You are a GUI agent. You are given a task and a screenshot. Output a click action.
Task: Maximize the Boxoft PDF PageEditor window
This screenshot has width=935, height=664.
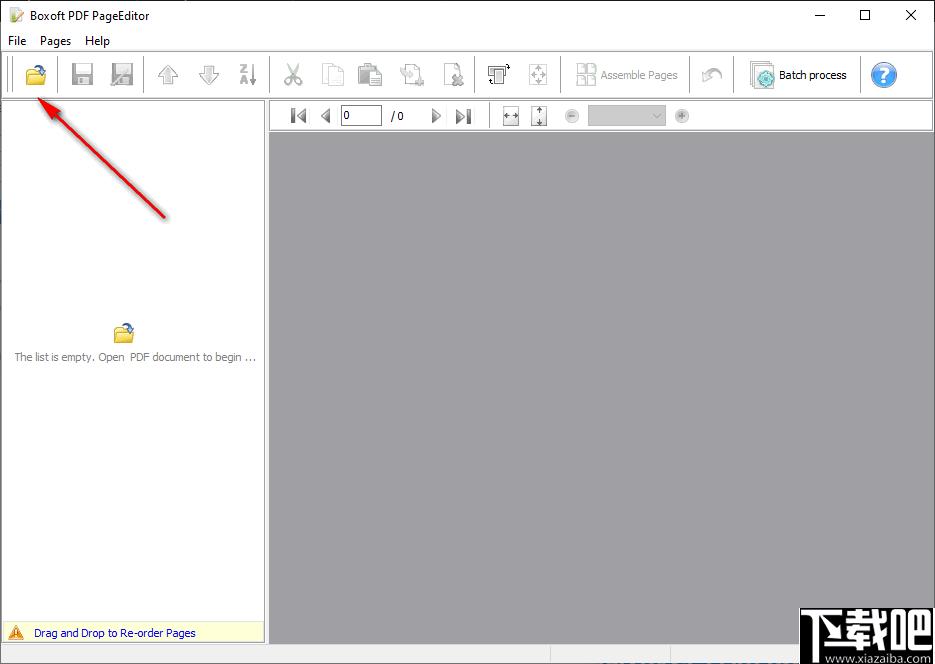(x=865, y=15)
